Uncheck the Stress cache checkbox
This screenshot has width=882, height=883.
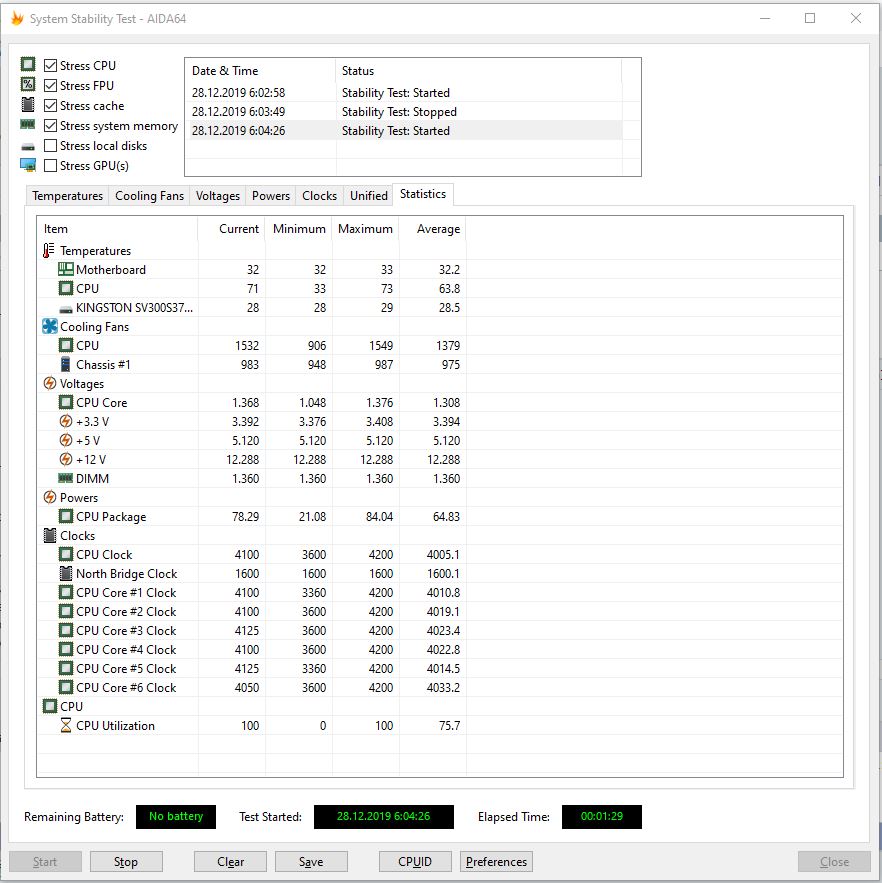coord(50,105)
